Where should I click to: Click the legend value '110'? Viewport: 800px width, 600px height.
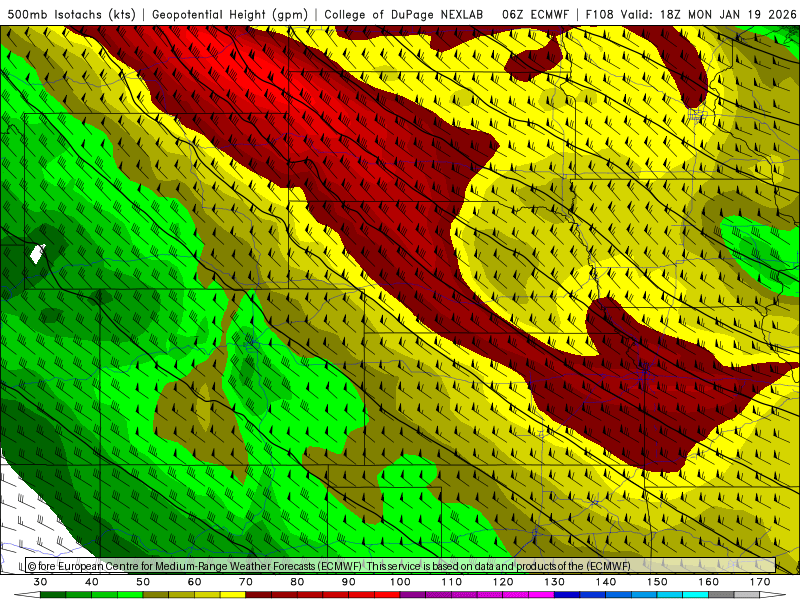point(452,582)
